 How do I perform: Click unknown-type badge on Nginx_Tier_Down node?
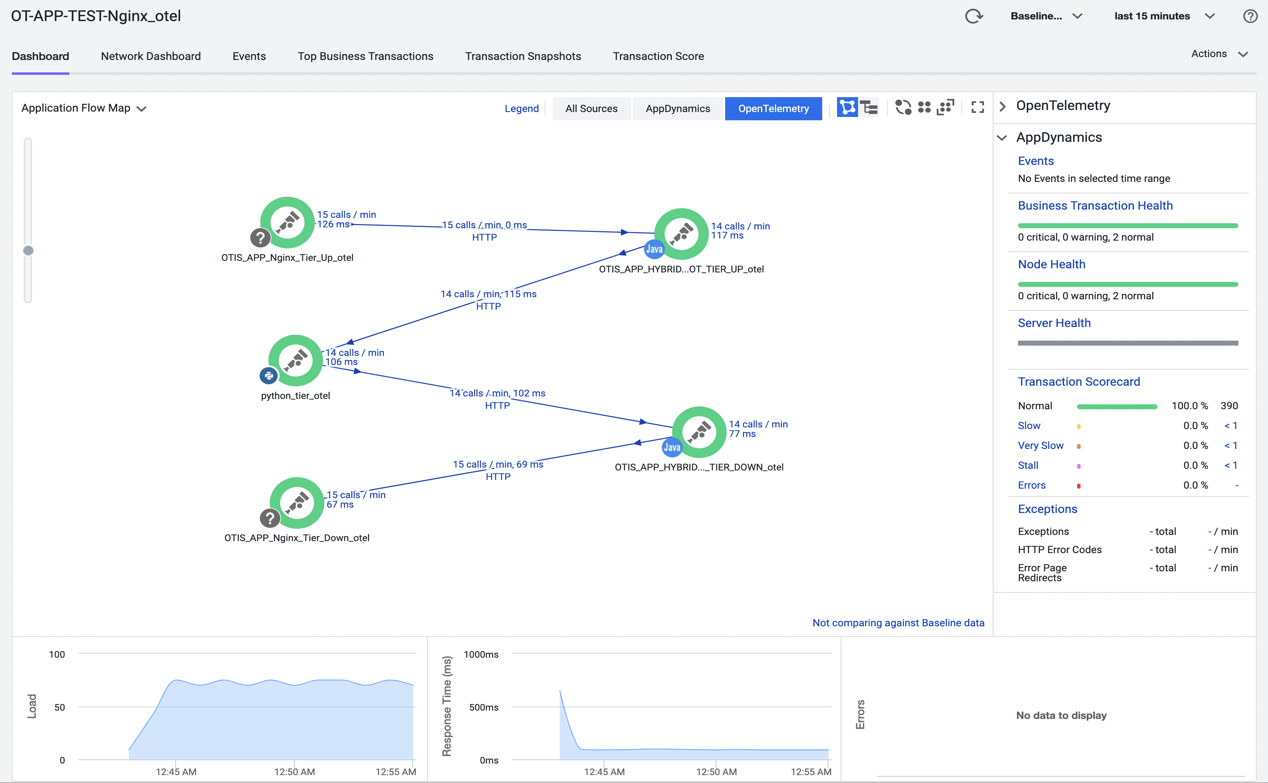pos(270,518)
